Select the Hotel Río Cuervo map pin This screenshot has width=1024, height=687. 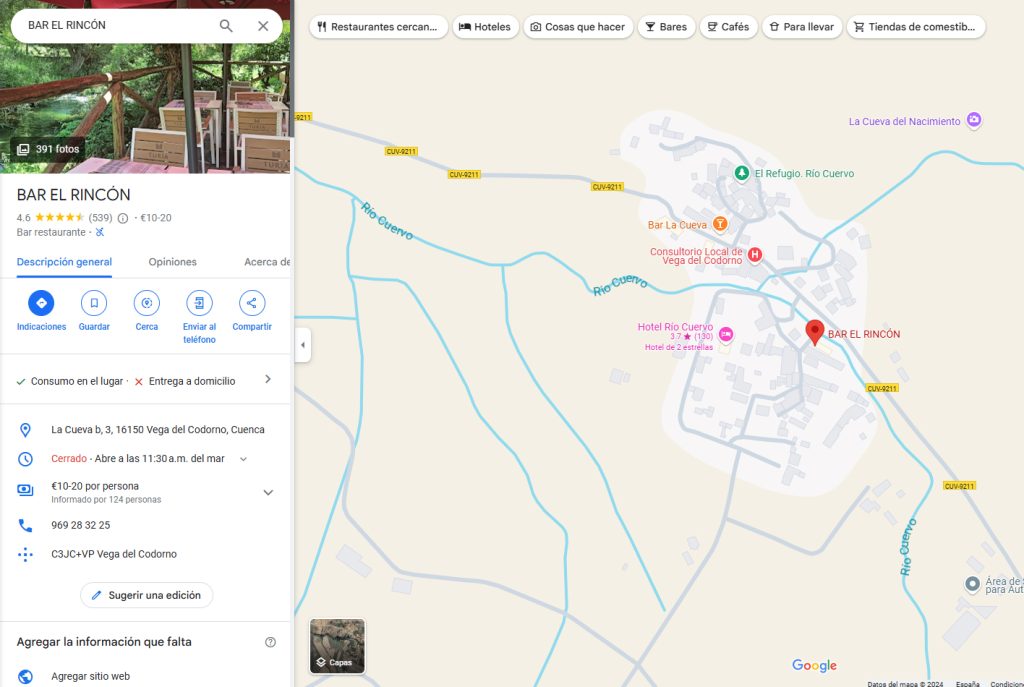[x=726, y=333]
